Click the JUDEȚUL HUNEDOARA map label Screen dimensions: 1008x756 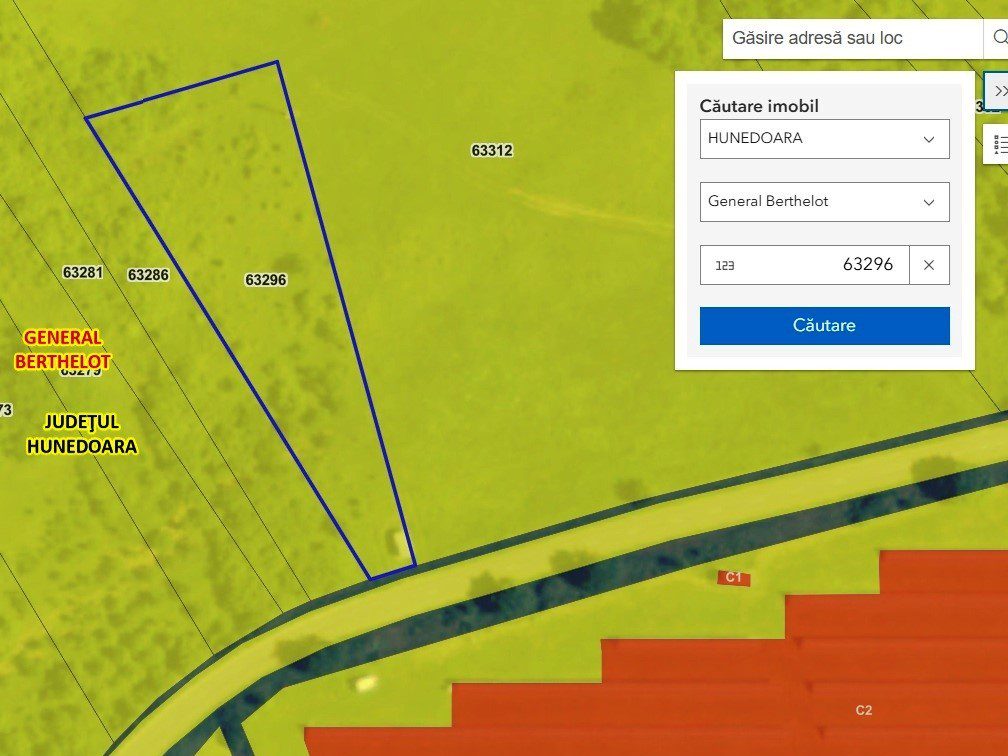point(82,434)
